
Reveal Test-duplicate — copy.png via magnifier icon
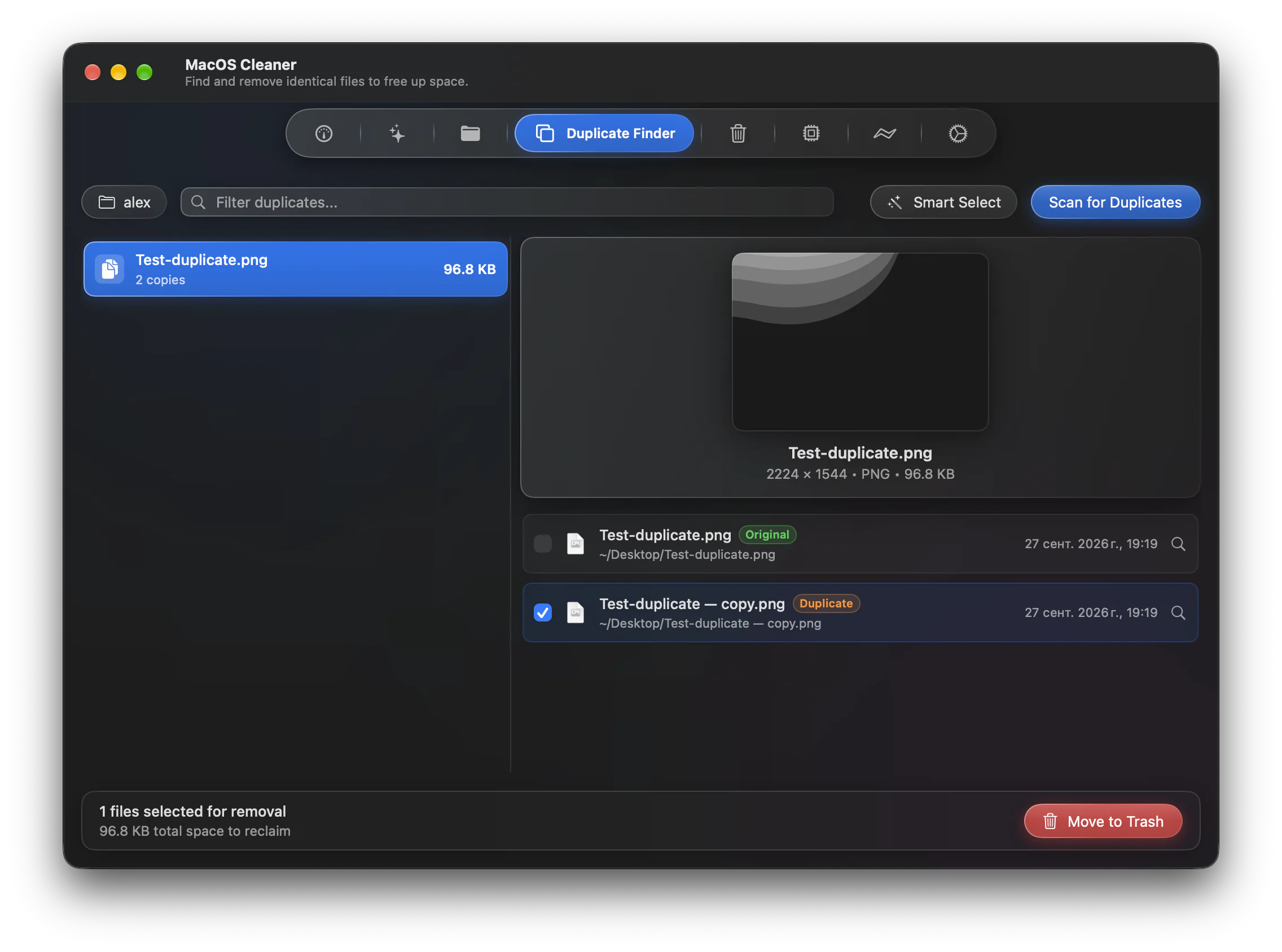(x=1178, y=612)
